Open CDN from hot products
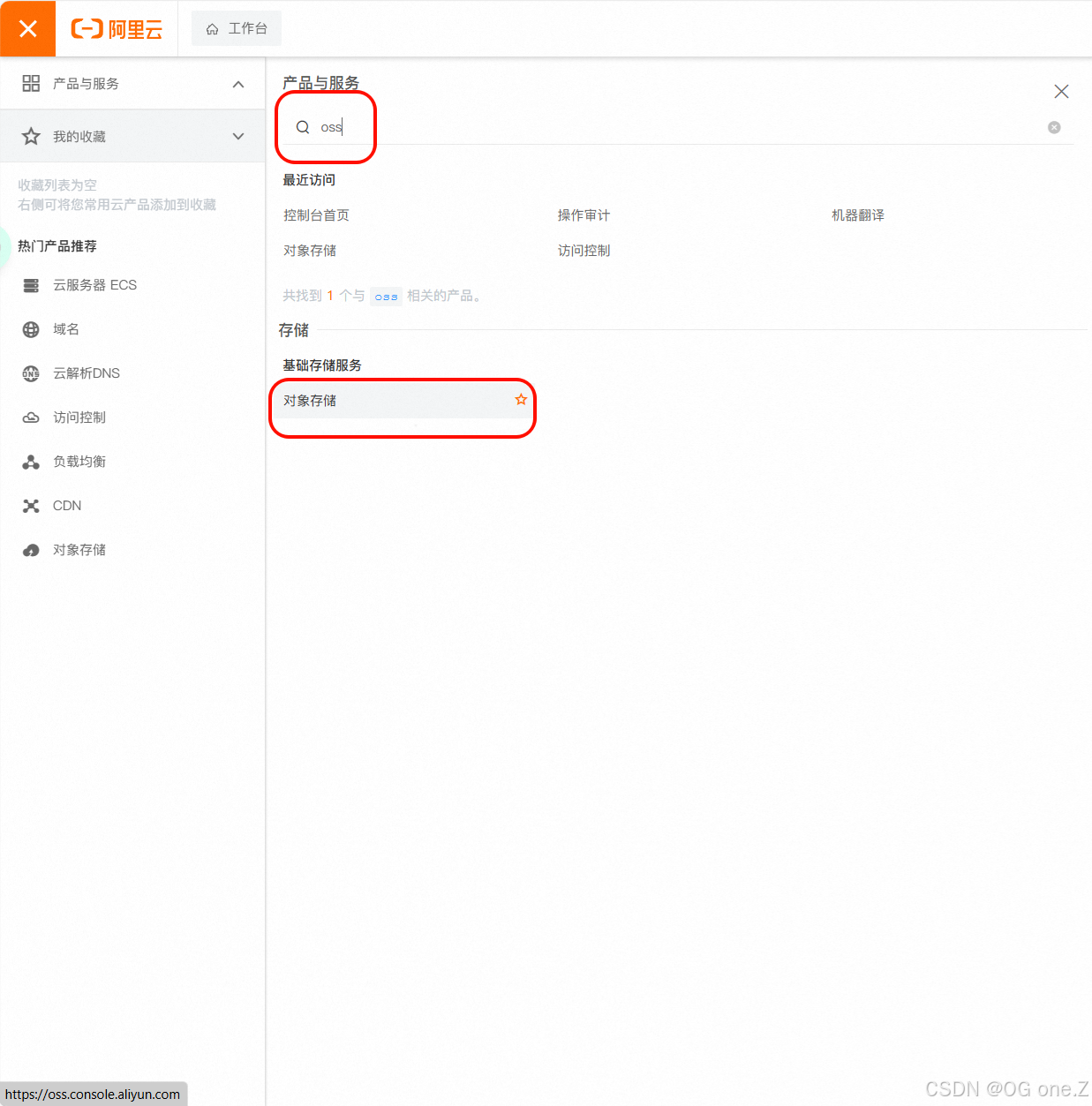The image size is (1092, 1106). [67, 506]
